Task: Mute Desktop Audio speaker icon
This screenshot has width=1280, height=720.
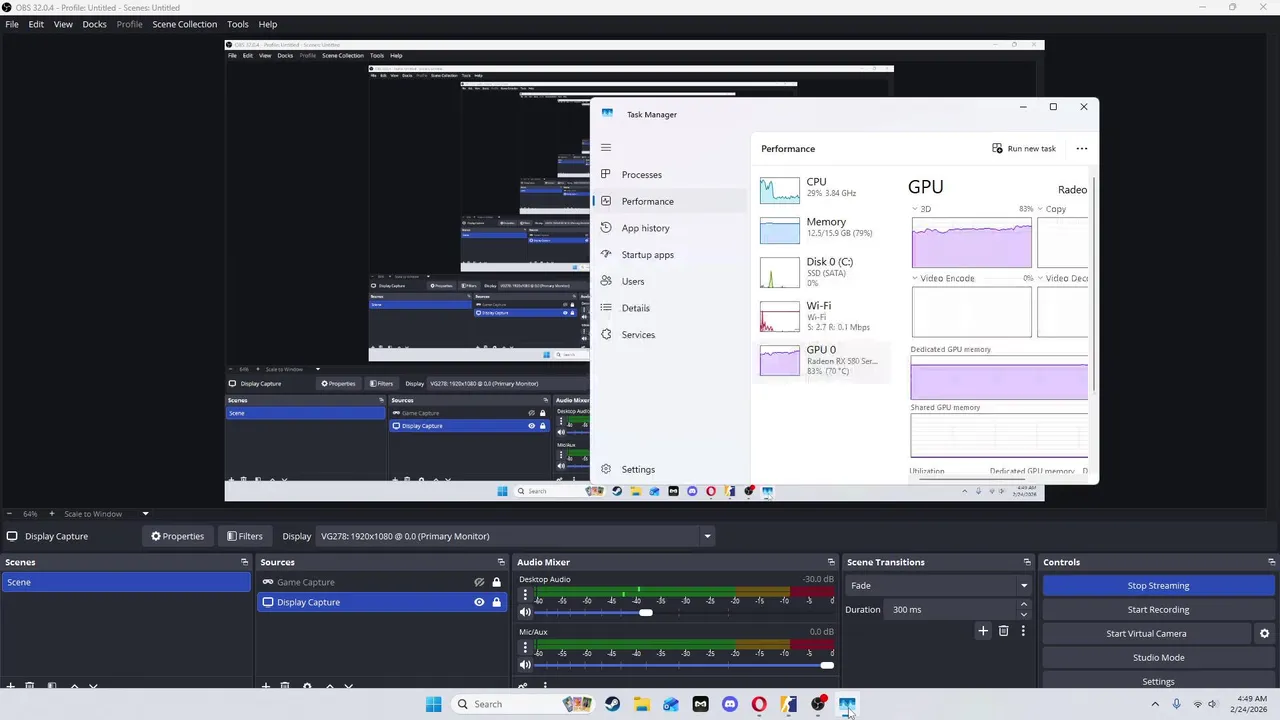Action: pos(525,612)
